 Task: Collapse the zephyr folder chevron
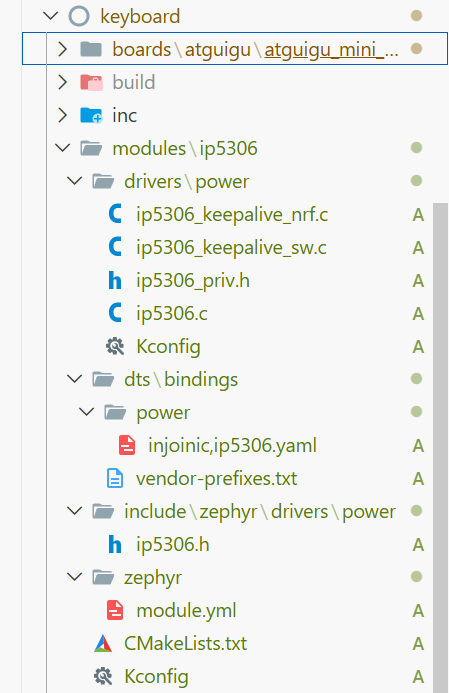[x=75, y=577]
